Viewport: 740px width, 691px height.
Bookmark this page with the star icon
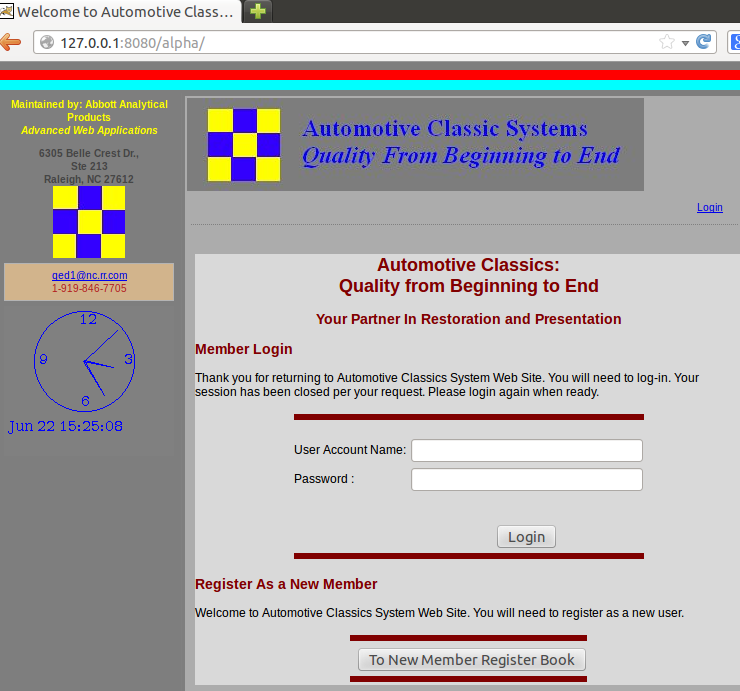tap(667, 43)
